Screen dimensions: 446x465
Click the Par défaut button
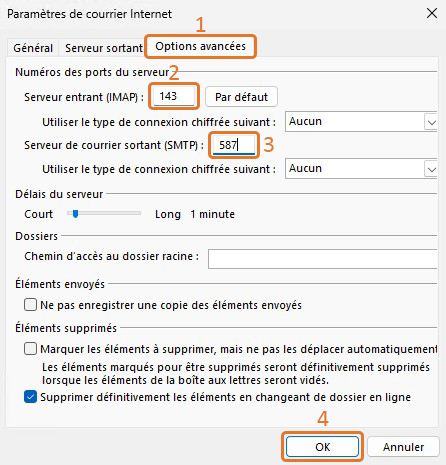coord(241,97)
